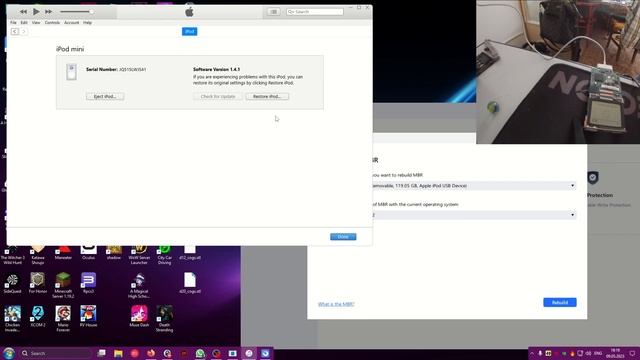640x360 pixels.
Task: Open the Account menu in iTunes
Action: [x=71, y=23]
